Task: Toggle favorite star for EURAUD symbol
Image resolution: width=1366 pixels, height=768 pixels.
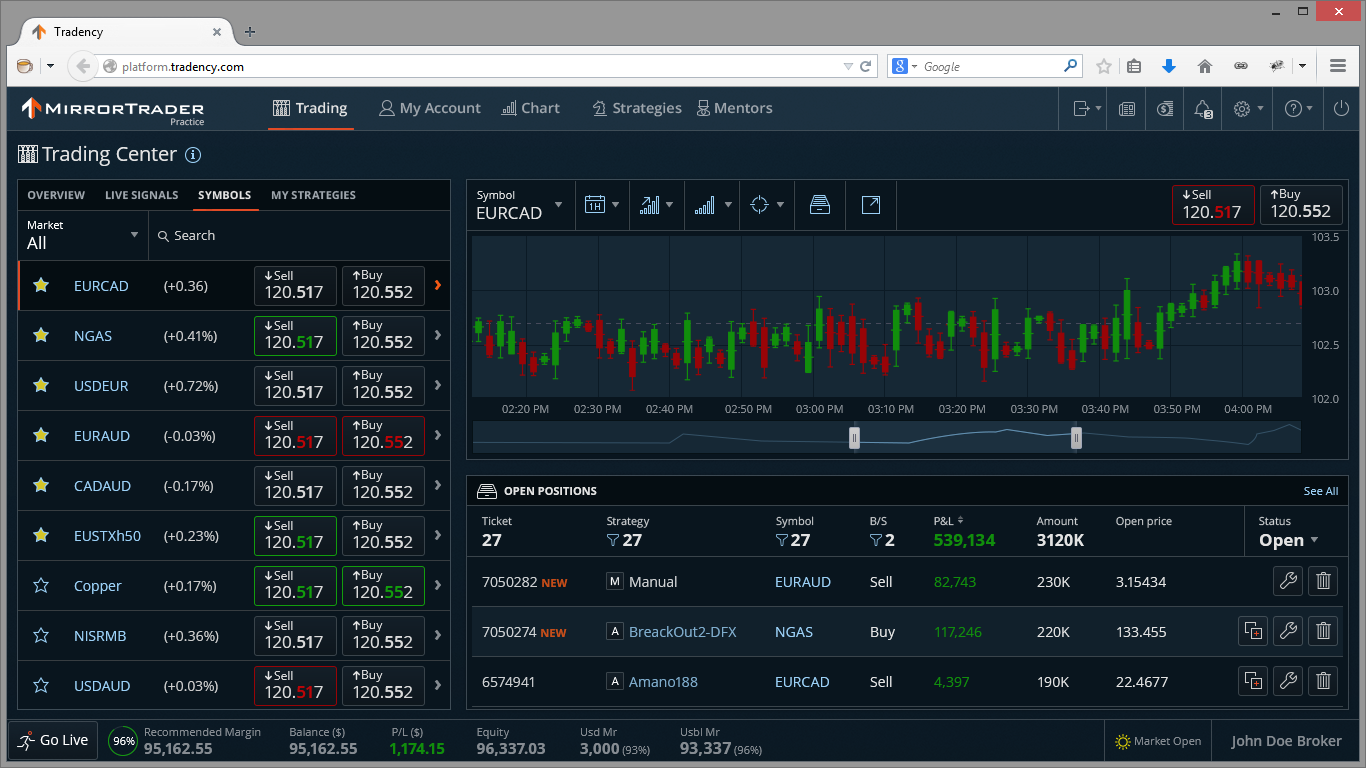Action: 41,435
